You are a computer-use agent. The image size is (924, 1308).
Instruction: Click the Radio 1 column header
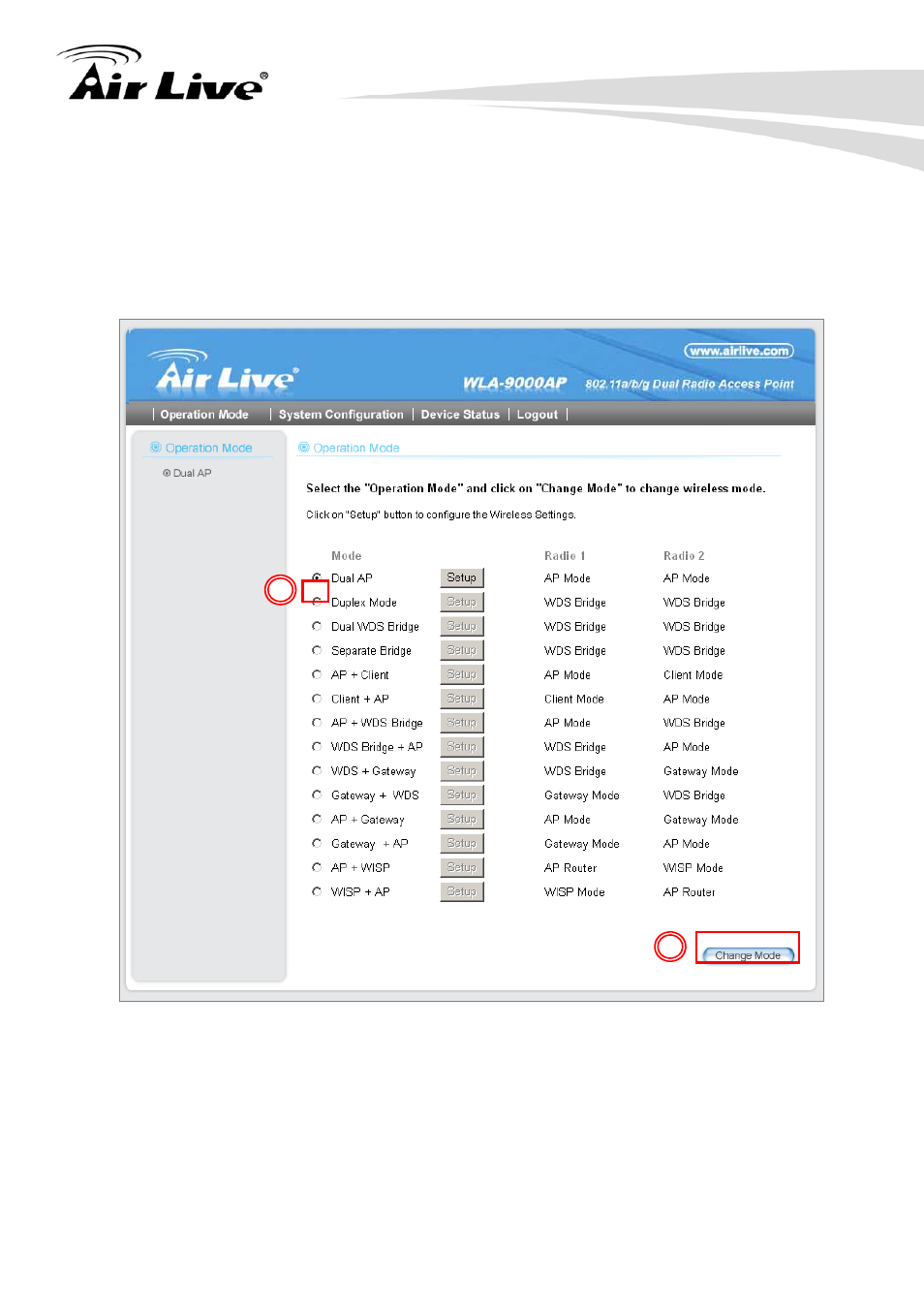click(x=565, y=556)
